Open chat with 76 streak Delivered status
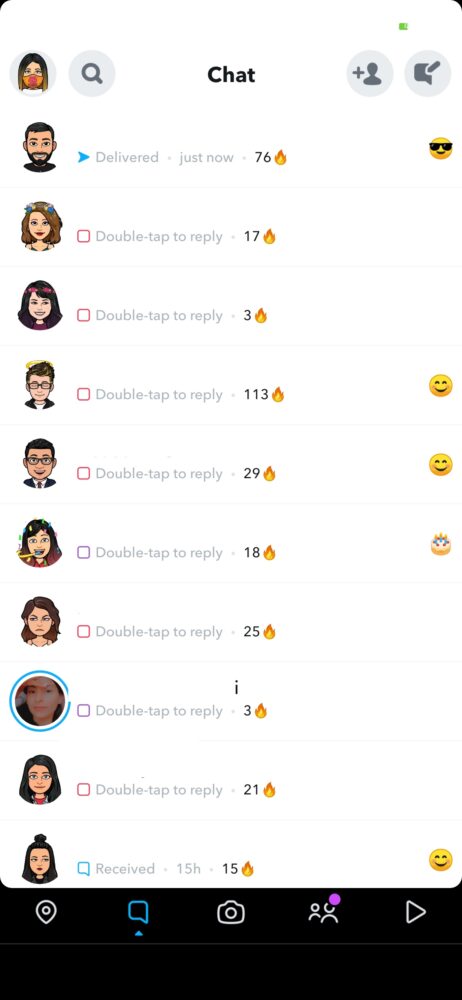Image resolution: width=462 pixels, height=1000 pixels. (231, 149)
